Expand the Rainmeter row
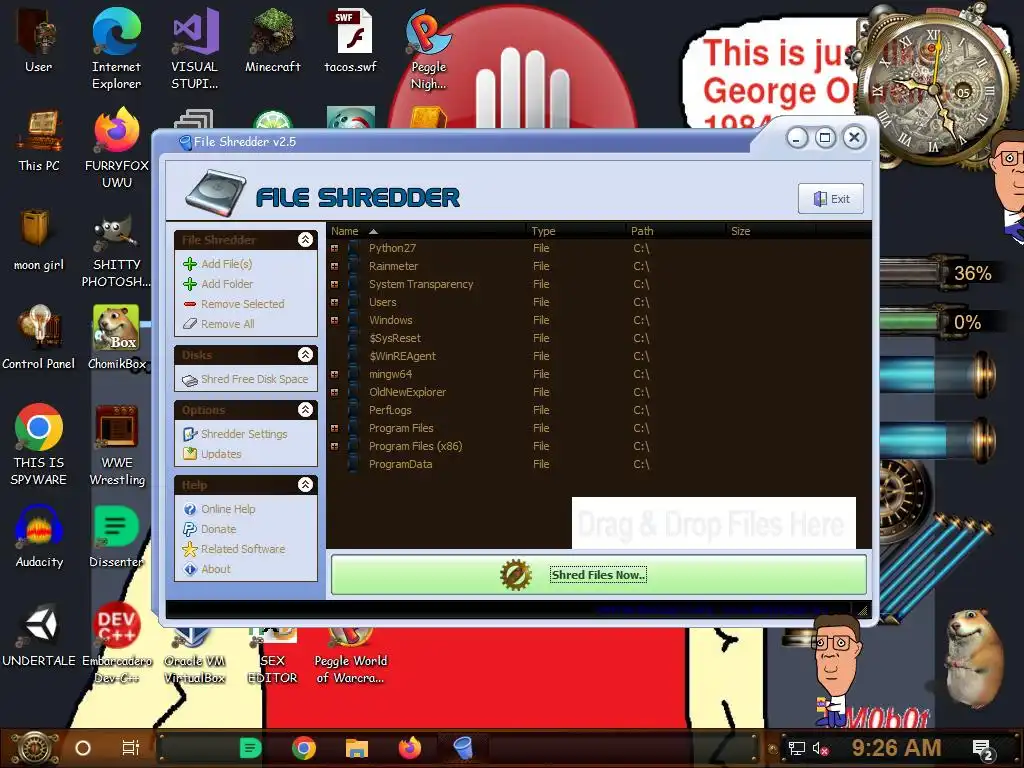Image resolution: width=1024 pixels, height=768 pixels. [334, 266]
